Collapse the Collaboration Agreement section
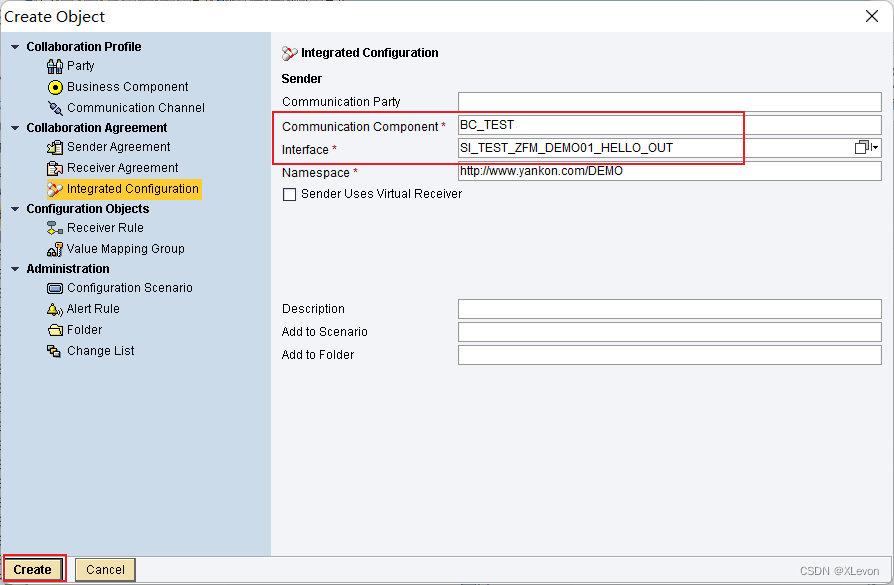Image resolution: width=894 pixels, height=585 pixels. pos(15,128)
